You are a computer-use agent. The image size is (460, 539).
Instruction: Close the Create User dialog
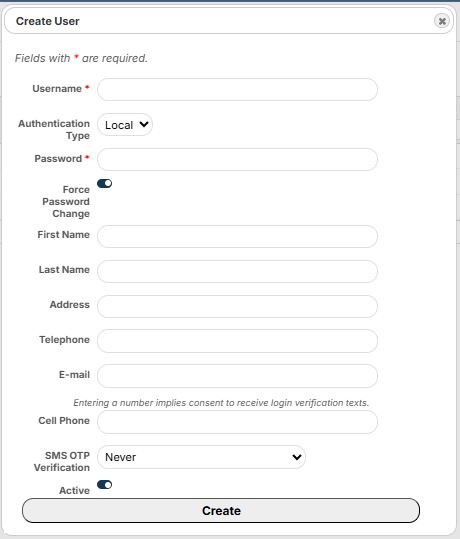pos(442,21)
